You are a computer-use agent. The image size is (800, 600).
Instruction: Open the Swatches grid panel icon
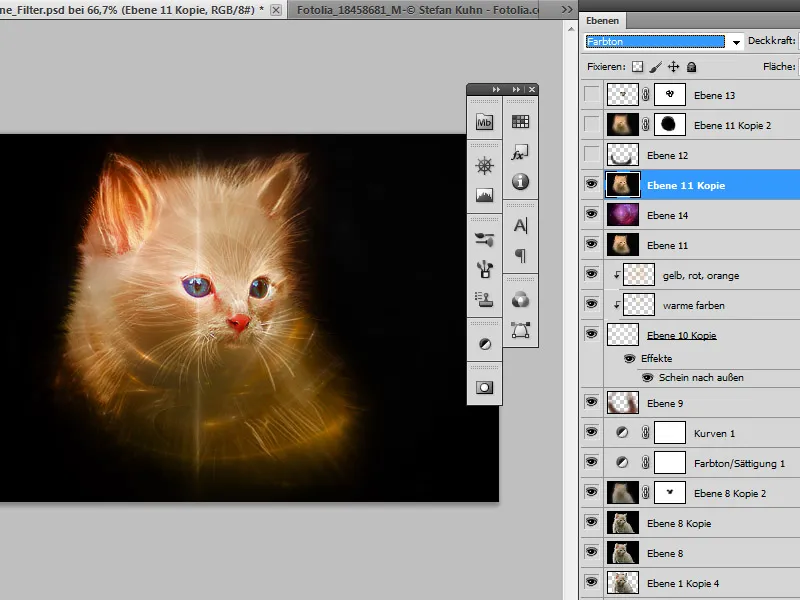[x=520, y=122]
